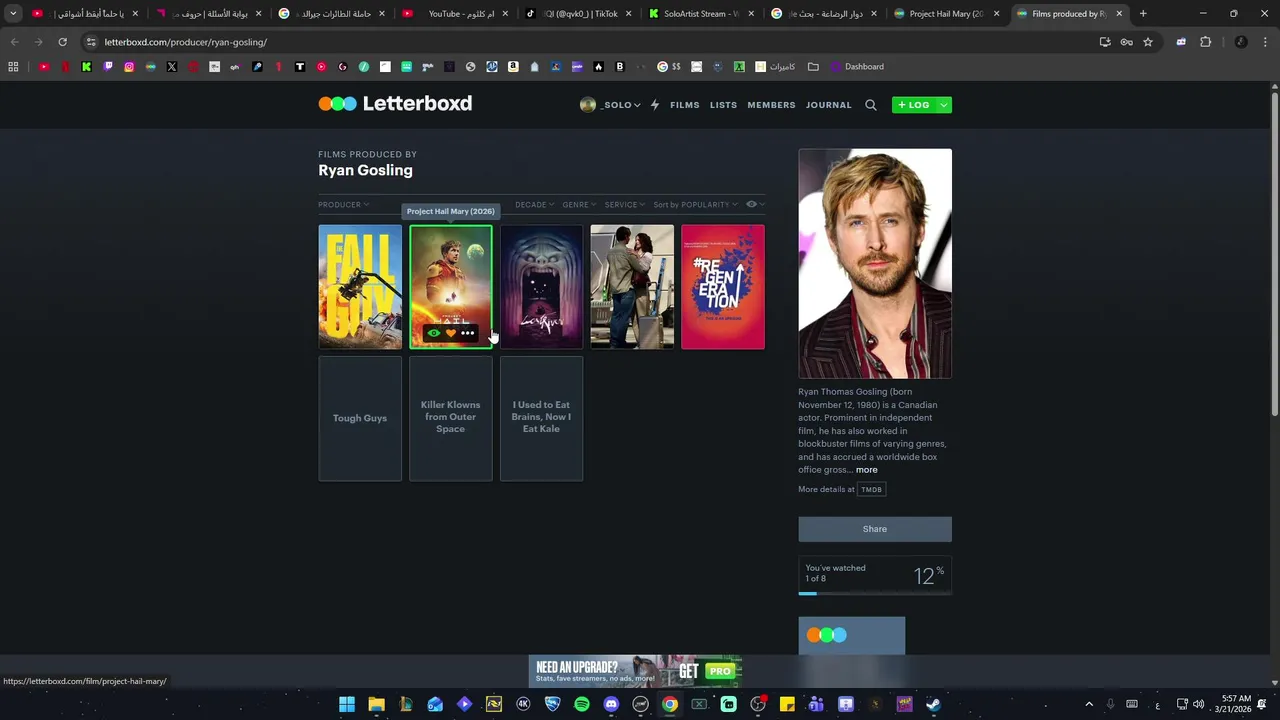1280x720 pixels.
Task: Open I Used to Eat Brains tile
Action: [x=541, y=418]
